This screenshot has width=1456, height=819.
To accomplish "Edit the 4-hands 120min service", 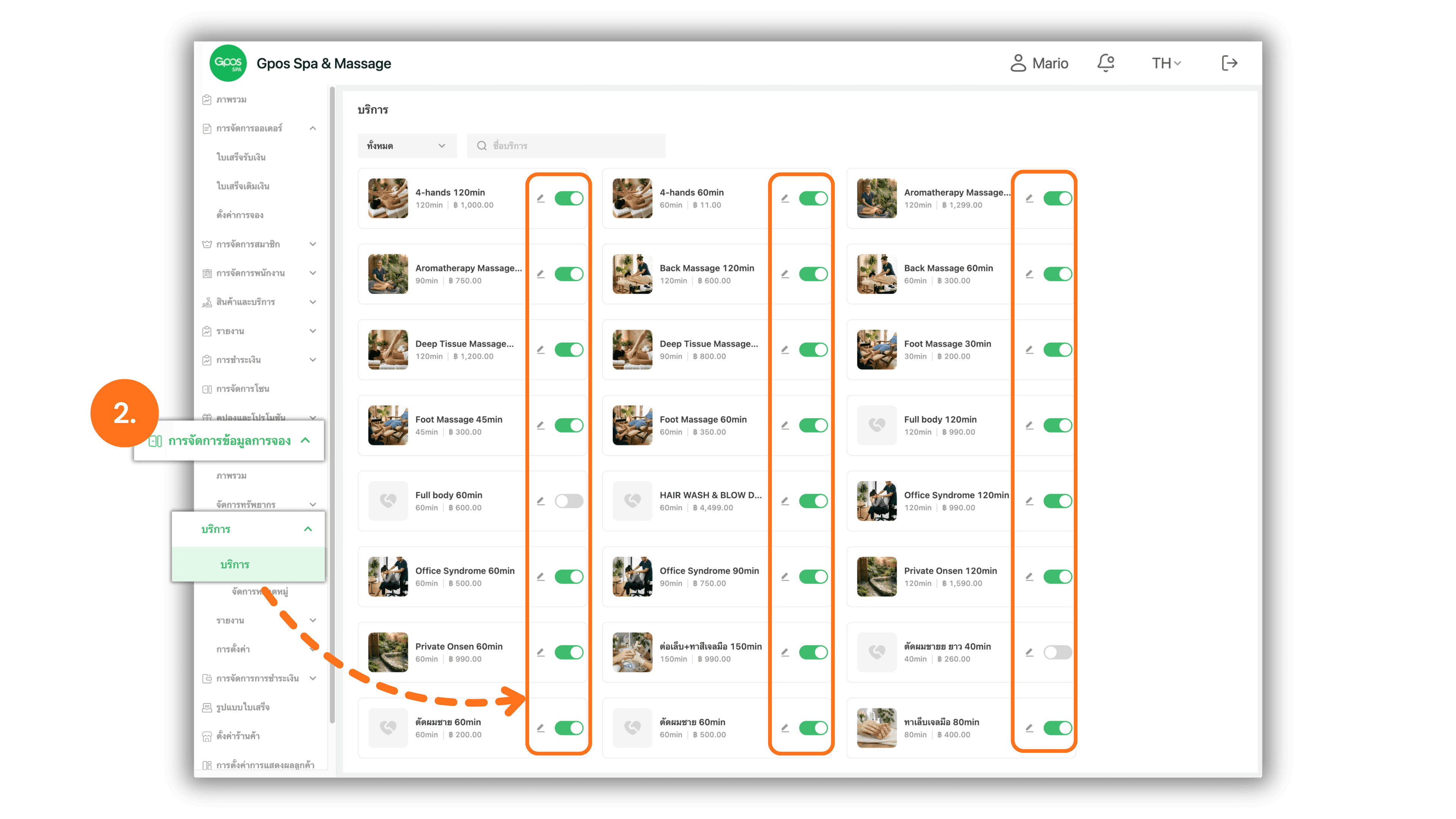I will [540, 198].
